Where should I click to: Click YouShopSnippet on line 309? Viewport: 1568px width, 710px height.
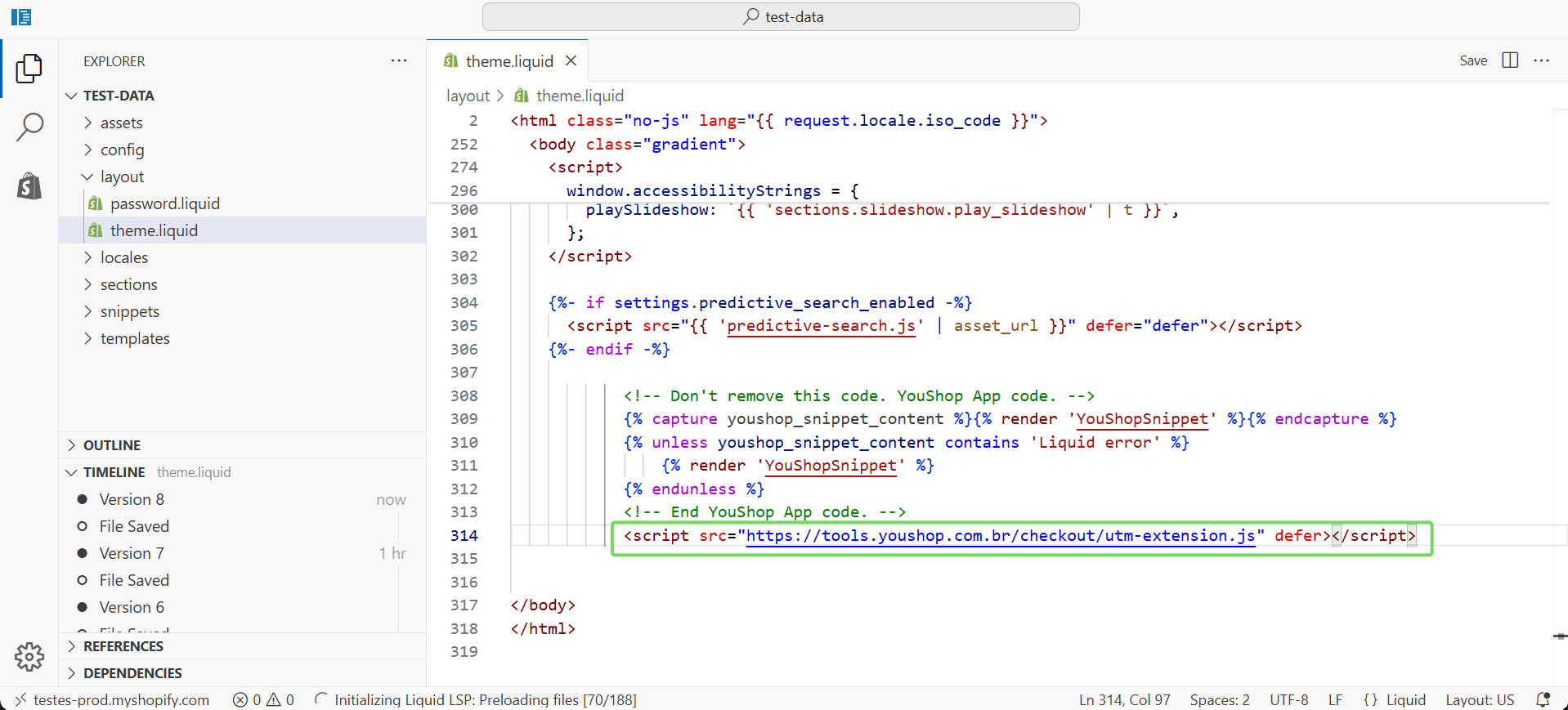click(x=1142, y=418)
